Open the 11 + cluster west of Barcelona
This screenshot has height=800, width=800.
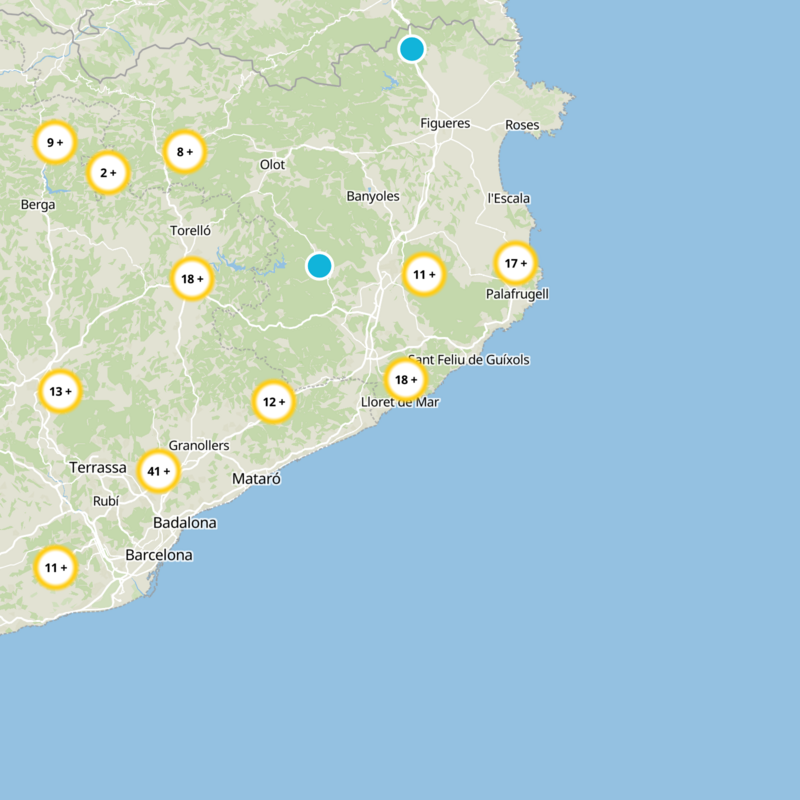(56, 567)
